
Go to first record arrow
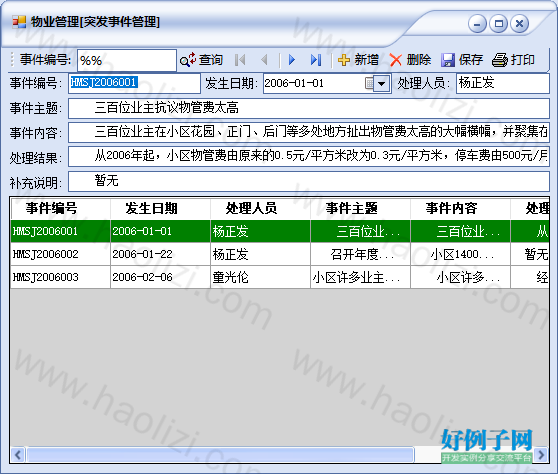pyautogui.click(x=240, y=60)
